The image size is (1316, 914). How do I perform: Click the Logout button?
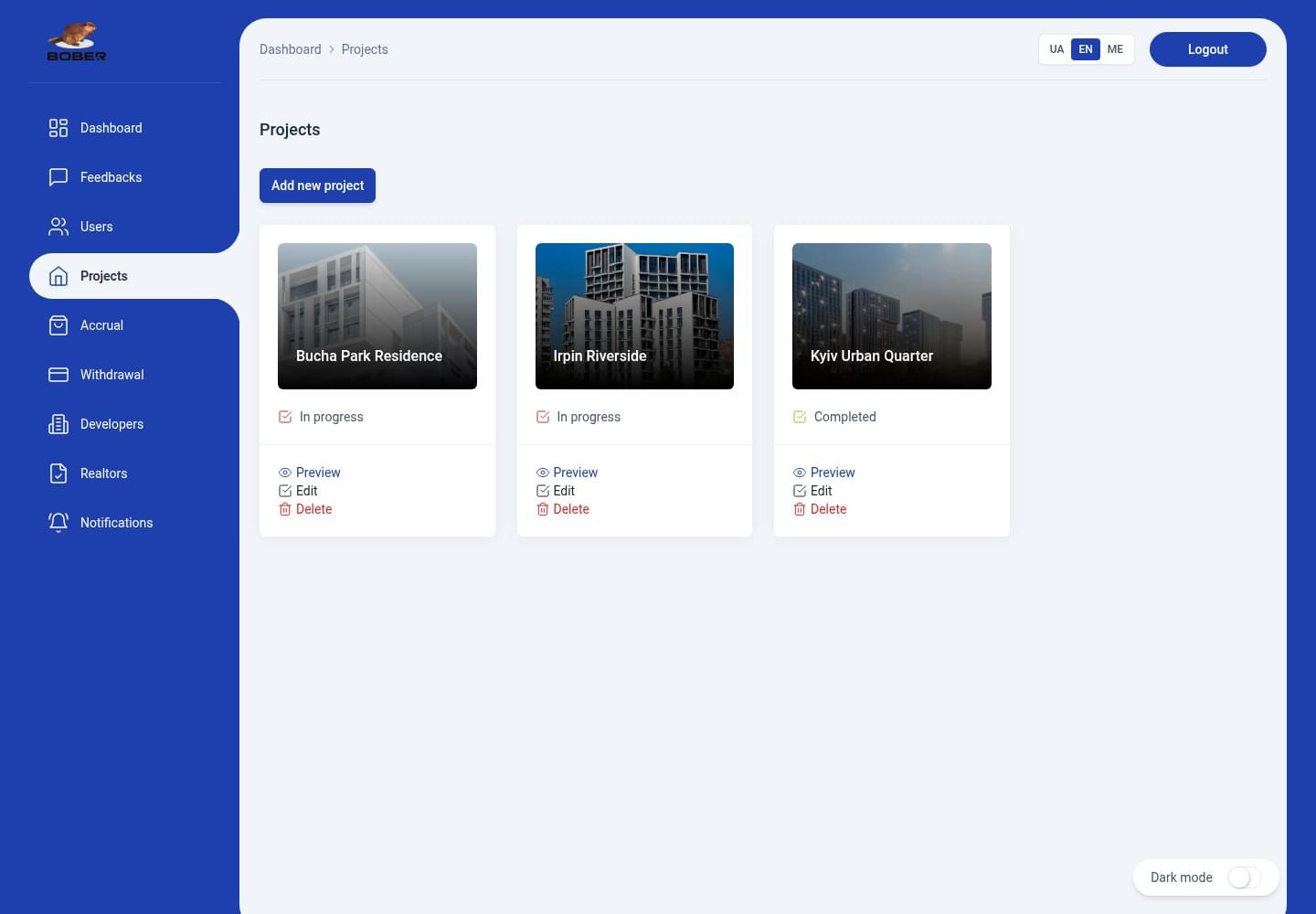[1207, 49]
